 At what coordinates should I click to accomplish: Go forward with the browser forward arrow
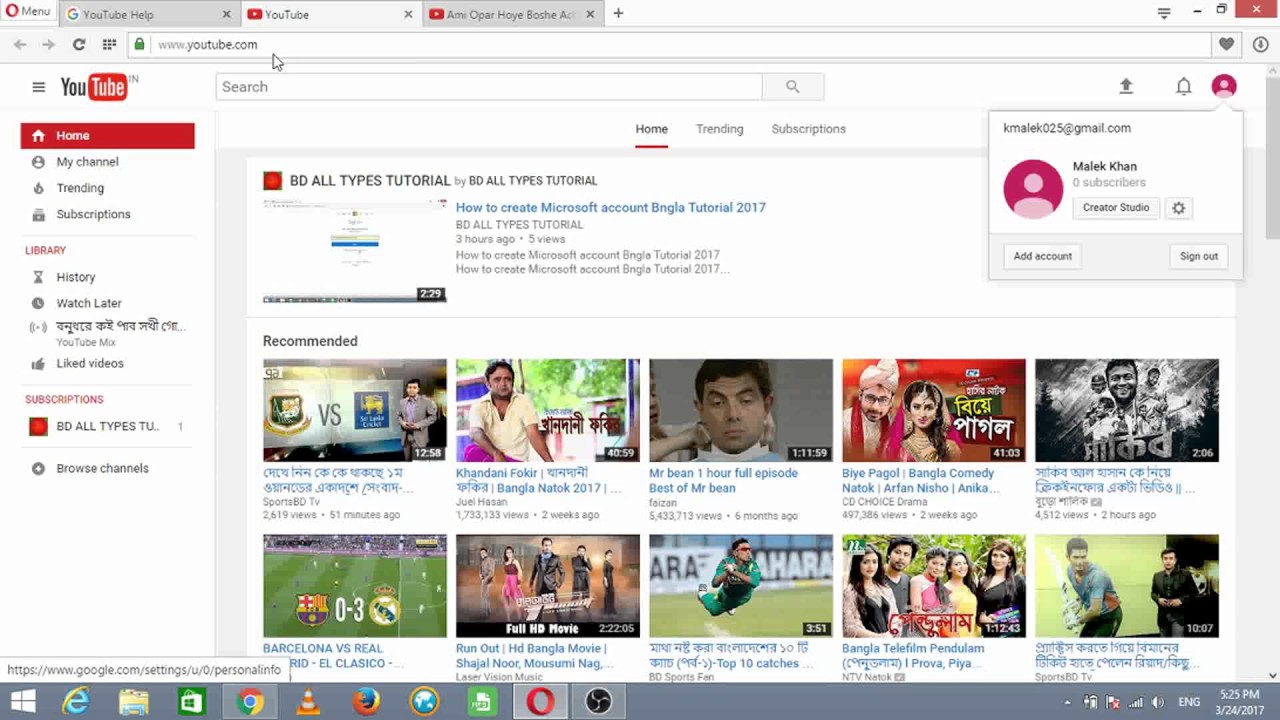pyautogui.click(x=48, y=44)
